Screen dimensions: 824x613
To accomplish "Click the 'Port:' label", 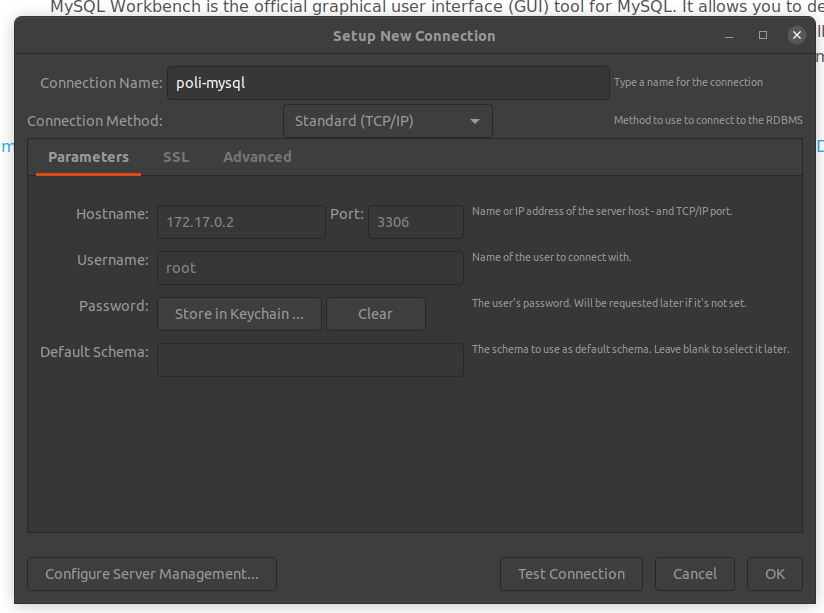I will (347, 214).
